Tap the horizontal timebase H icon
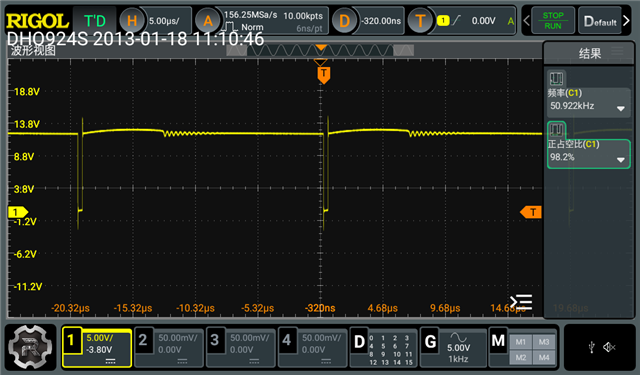Screen dimensions: 640x375 (132, 21)
